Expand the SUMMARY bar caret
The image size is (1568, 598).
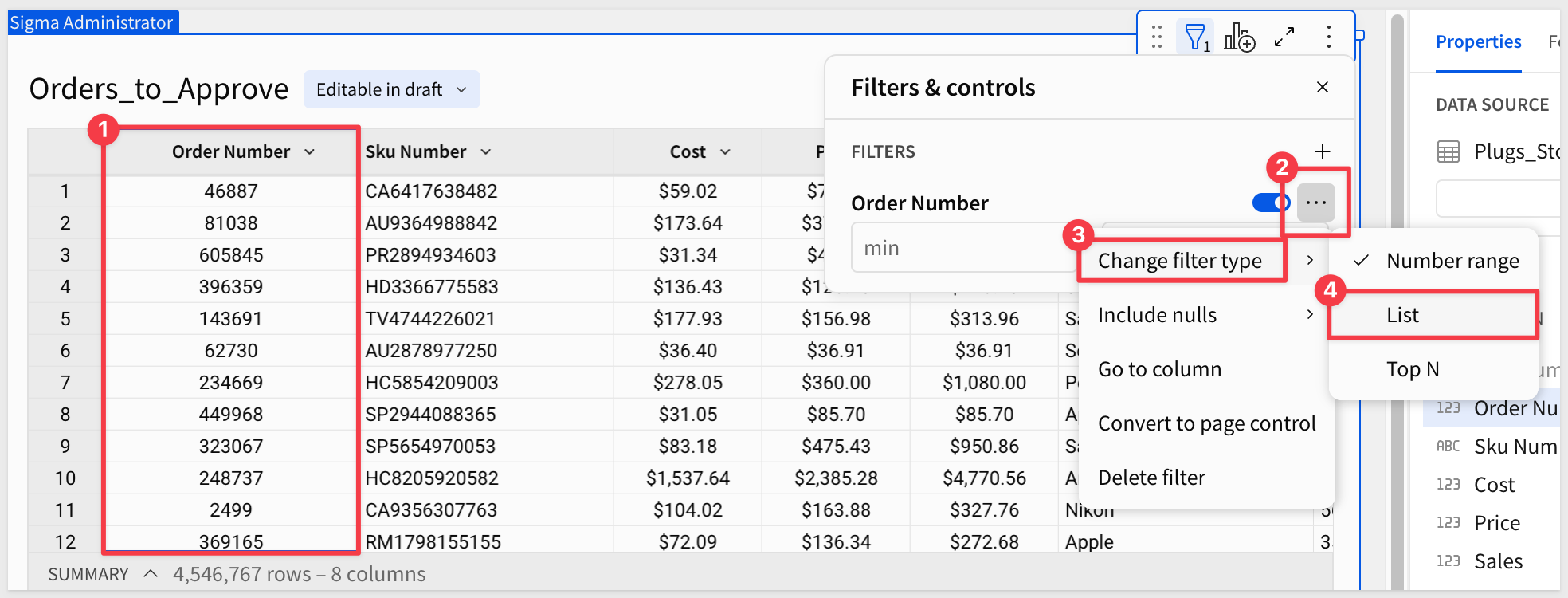(x=151, y=574)
